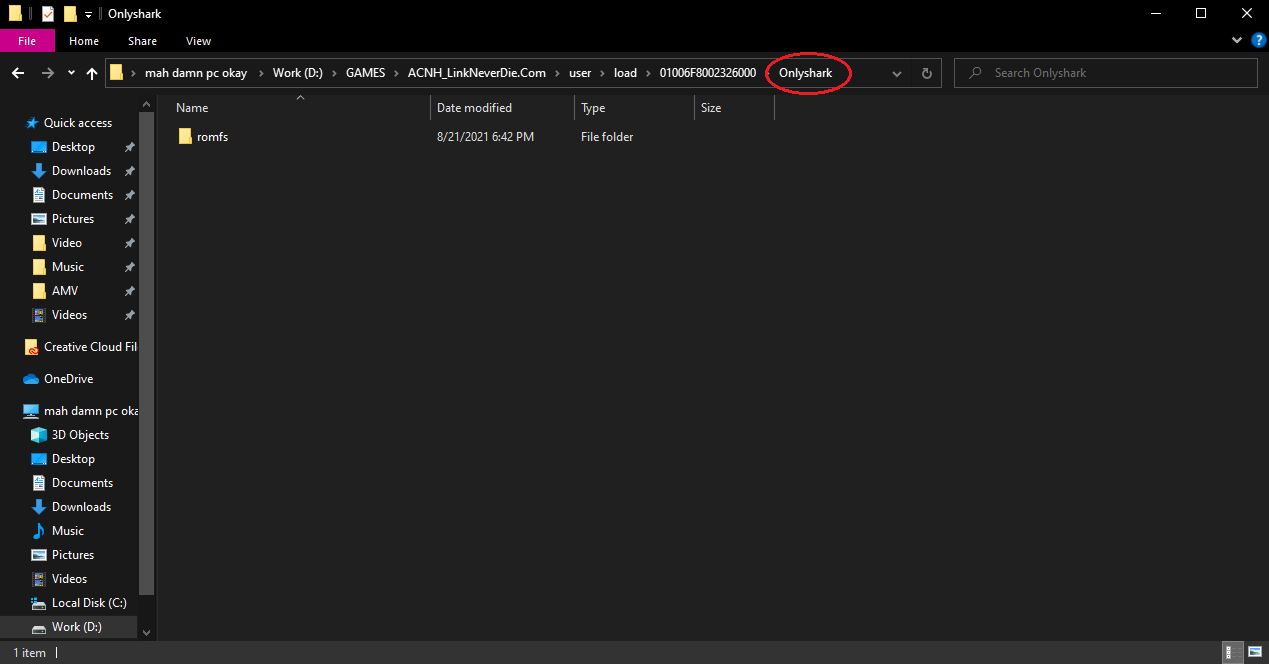Open 3D Objects in navigation pane
1269x664 pixels.
(x=80, y=435)
